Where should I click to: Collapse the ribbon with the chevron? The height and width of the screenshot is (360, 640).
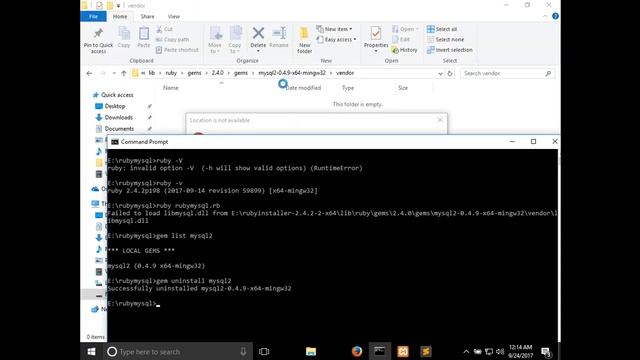coord(545,16)
